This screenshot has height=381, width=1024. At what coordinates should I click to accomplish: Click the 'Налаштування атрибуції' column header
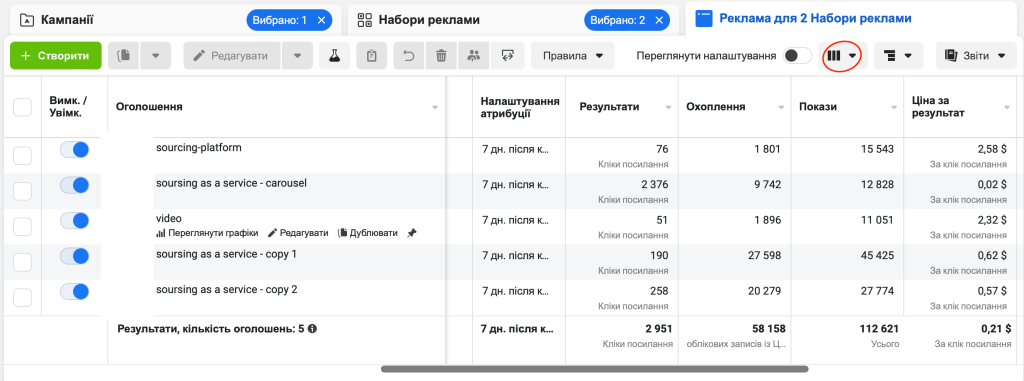click(x=520, y=107)
